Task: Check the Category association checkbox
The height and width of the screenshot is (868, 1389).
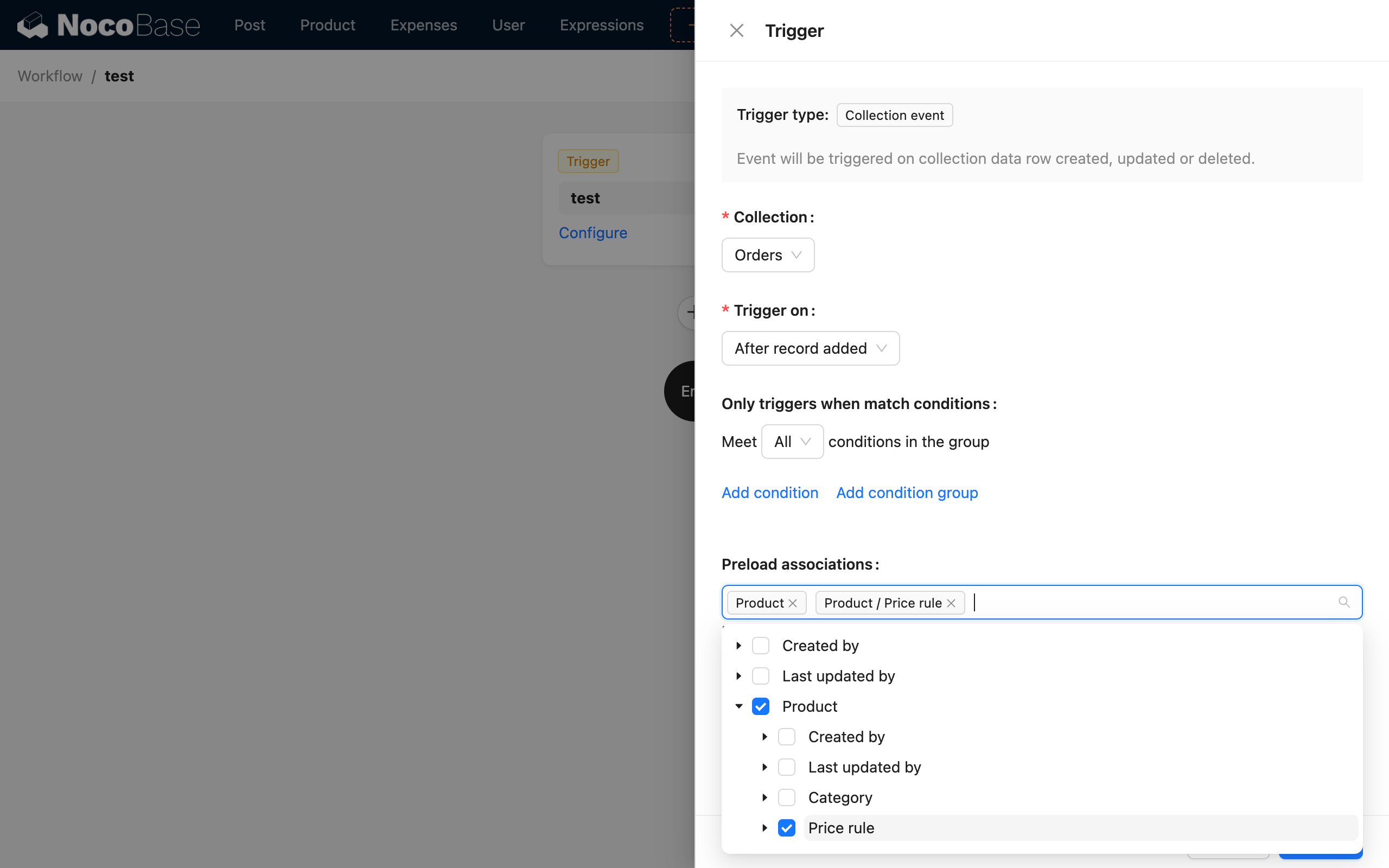Action: point(787,797)
